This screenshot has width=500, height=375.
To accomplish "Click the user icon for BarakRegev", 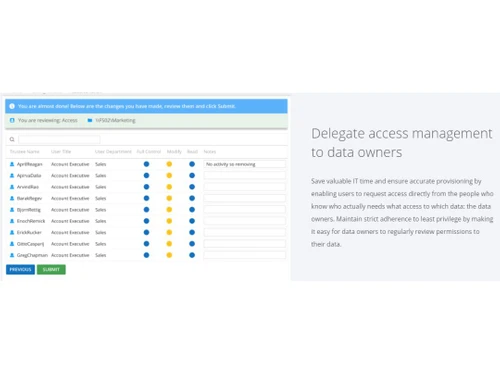I will [12, 198].
